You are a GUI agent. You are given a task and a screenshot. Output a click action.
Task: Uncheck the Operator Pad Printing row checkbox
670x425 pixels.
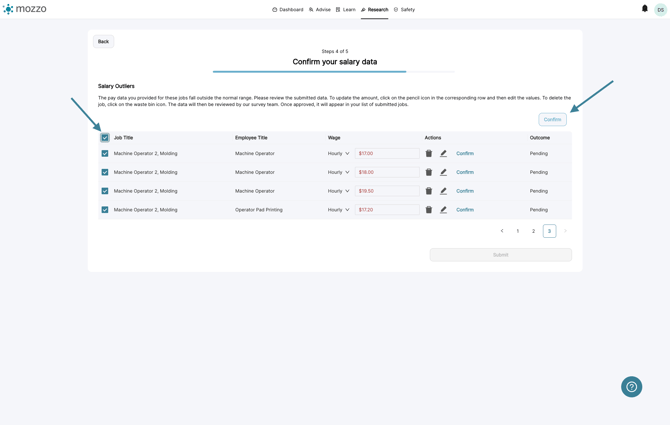(105, 210)
